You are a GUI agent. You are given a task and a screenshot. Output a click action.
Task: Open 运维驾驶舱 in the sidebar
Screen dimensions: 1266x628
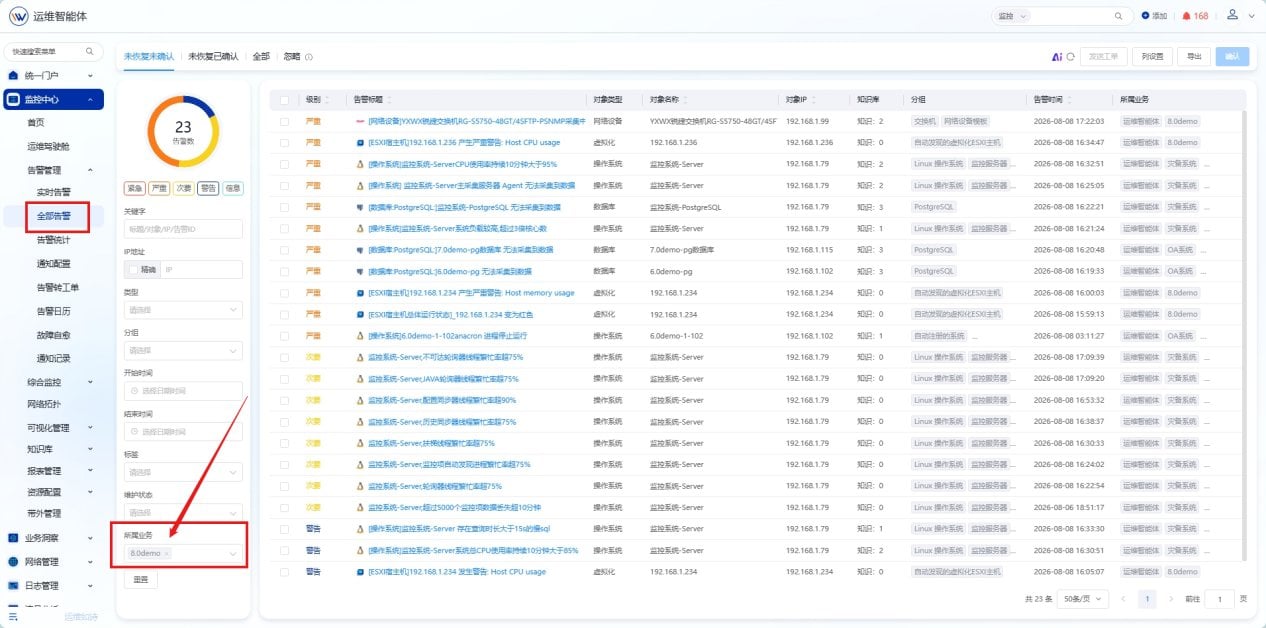click(49, 146)
